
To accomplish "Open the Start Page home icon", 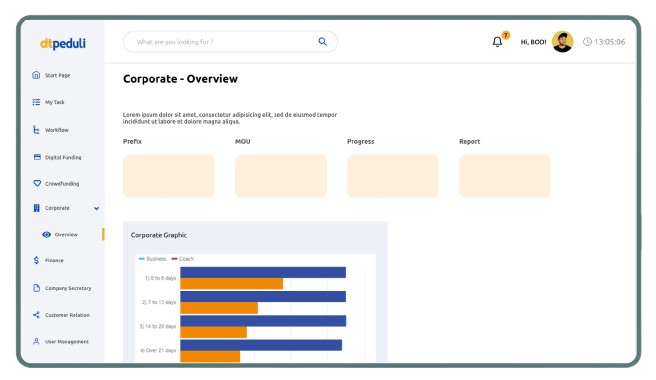I will [x=36, y=75].
